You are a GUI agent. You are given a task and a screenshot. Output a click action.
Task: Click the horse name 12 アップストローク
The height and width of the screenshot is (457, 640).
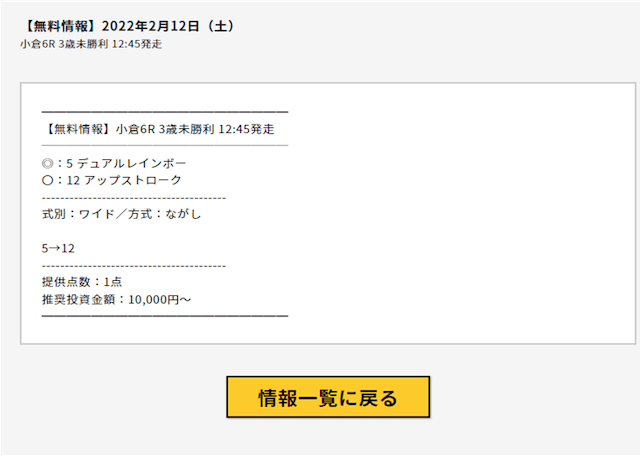pyautogui.click(x=124, y=180)
